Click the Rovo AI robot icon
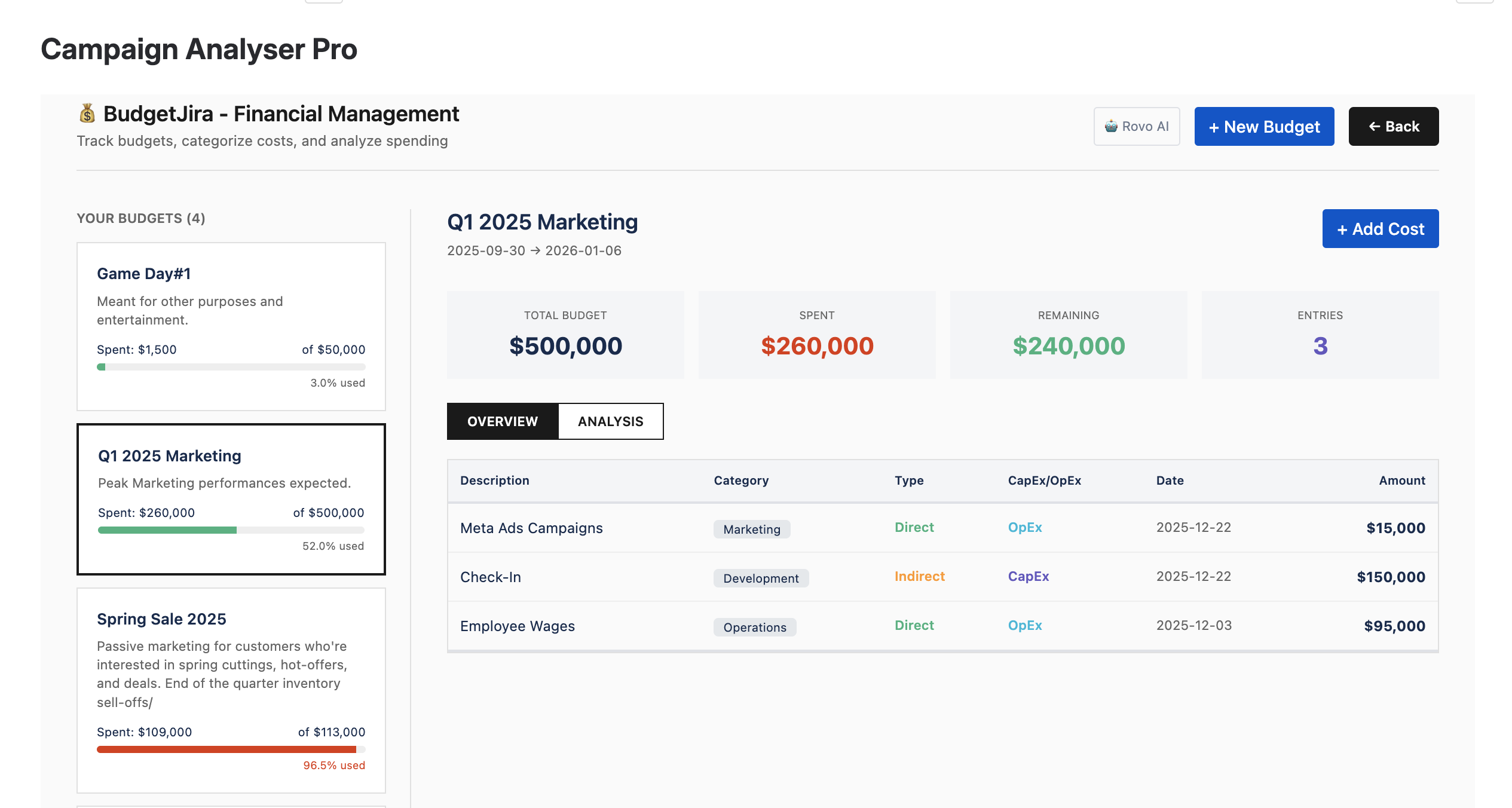Screen dimensions: 1512x808 tap(1111, 126)
